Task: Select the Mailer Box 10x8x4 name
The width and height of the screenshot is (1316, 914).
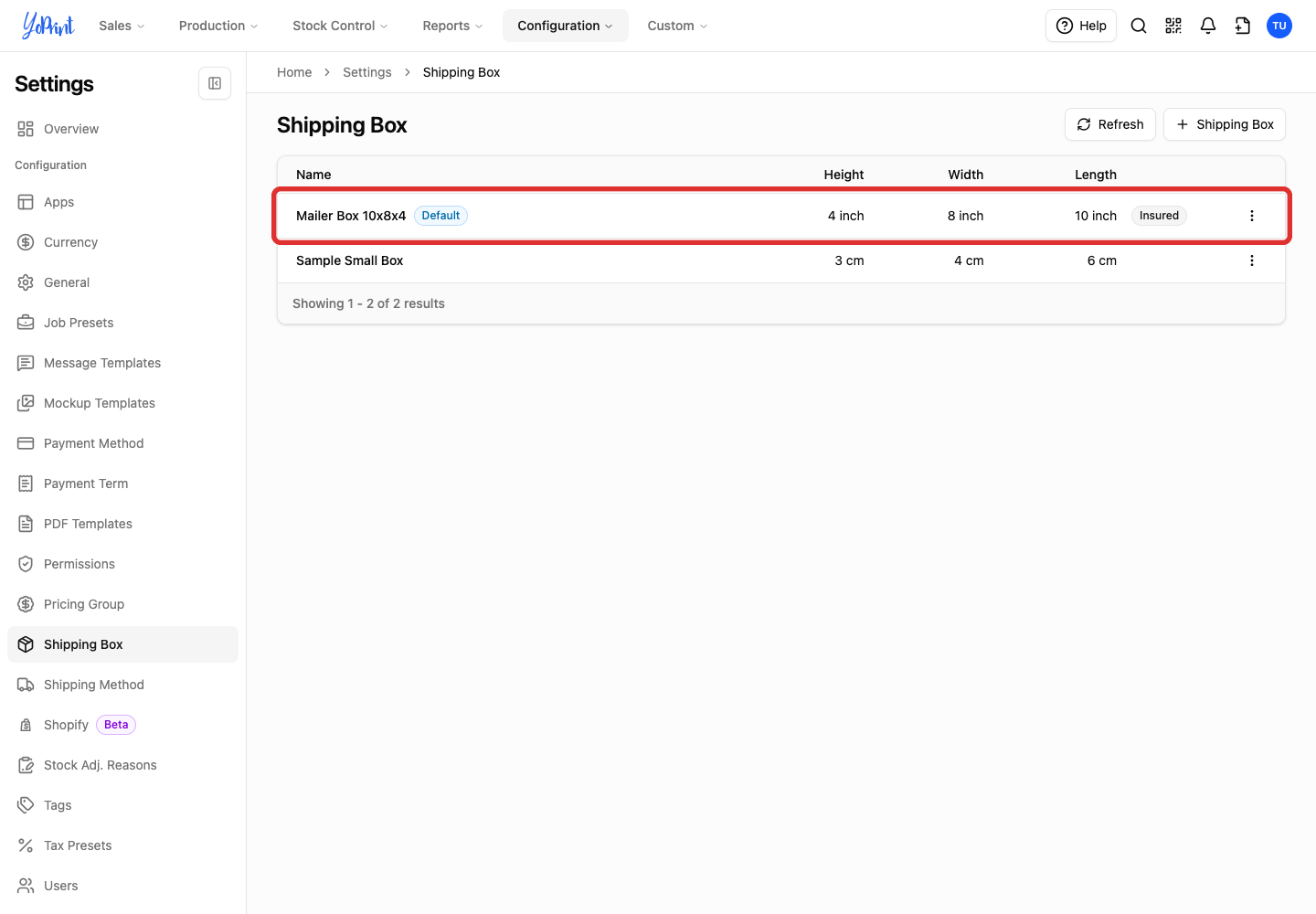Action: click(x=351, y=216)
